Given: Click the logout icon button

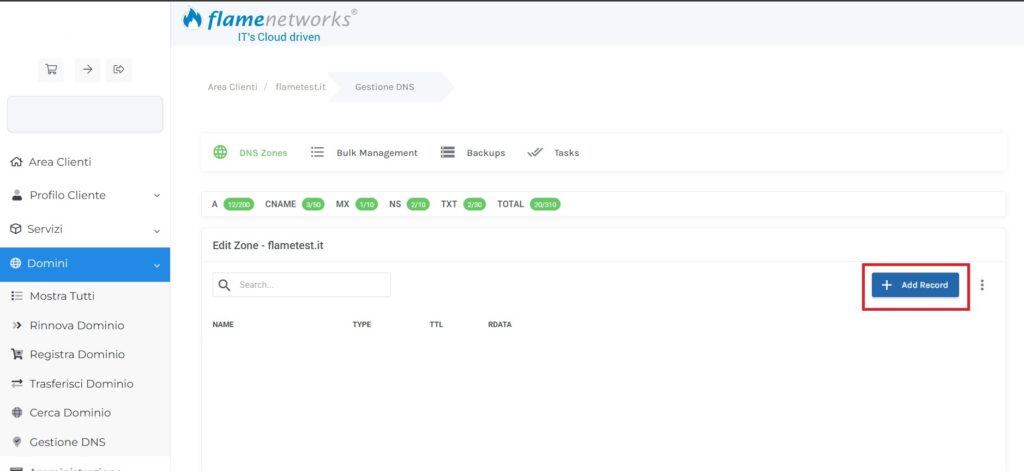Looking at the screenshot, I should pos(119,69).
